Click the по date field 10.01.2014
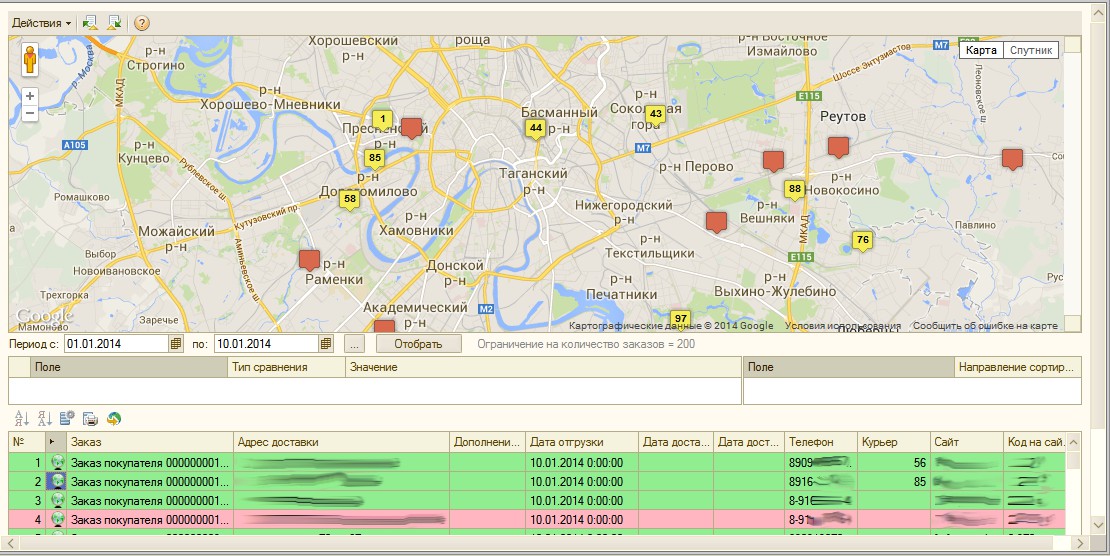 [x=266, y=344]
